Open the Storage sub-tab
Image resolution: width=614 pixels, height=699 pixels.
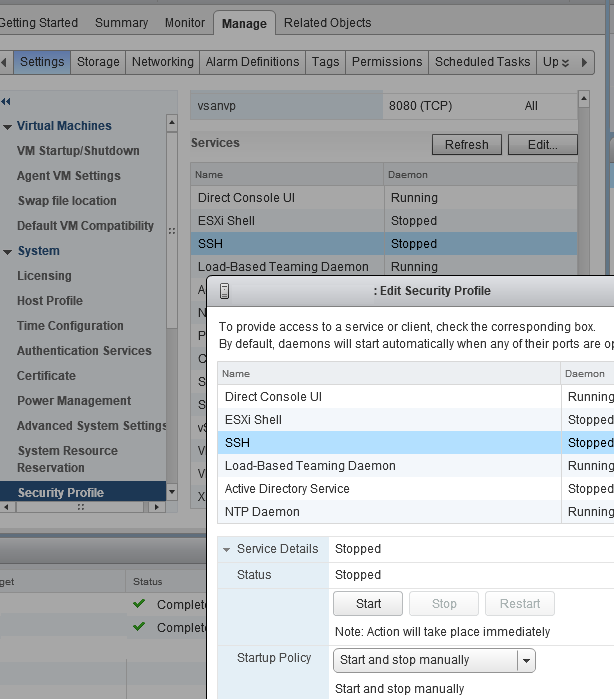coord(98,62)
